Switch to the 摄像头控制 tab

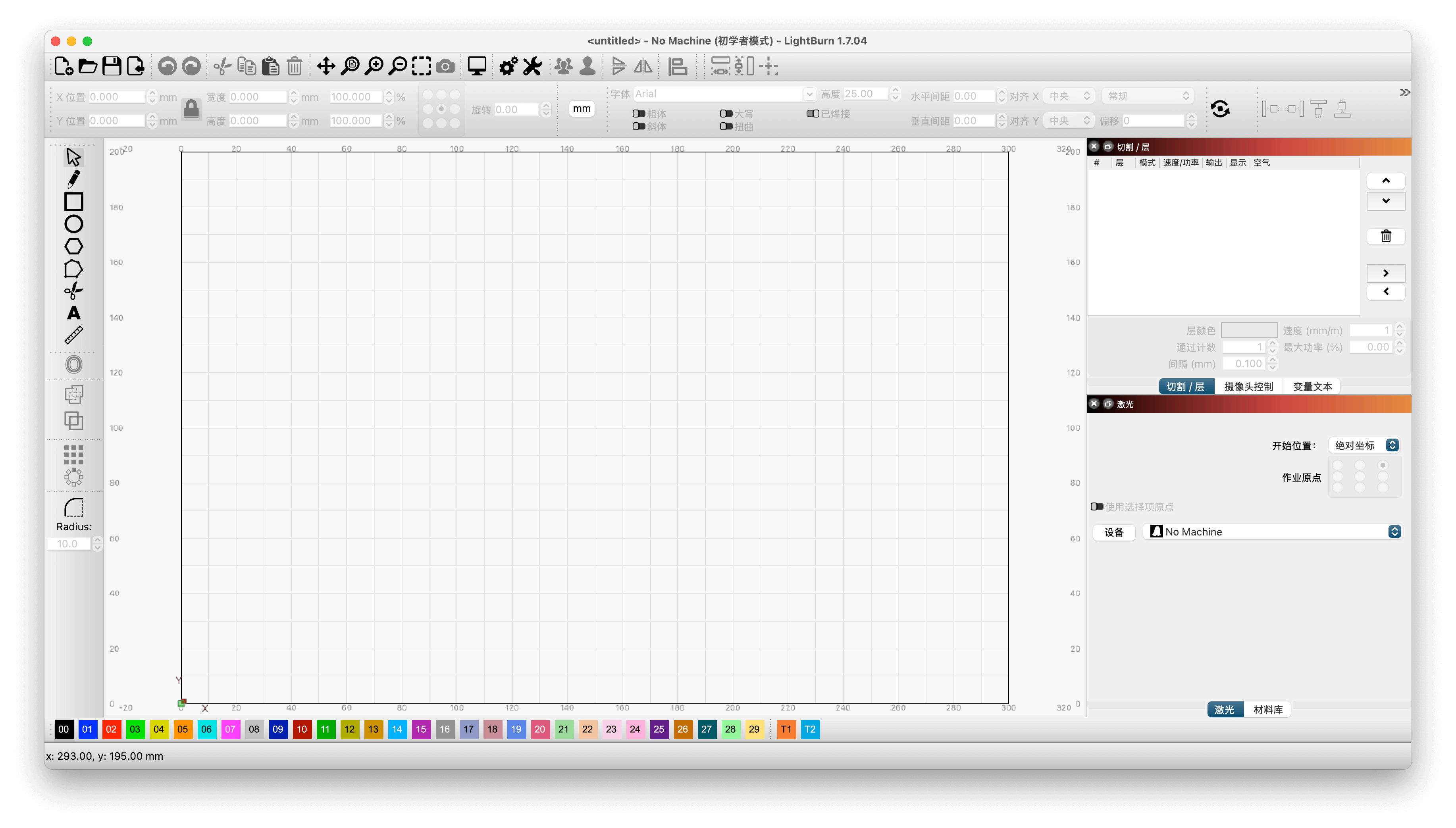[x=1248, y=387]
